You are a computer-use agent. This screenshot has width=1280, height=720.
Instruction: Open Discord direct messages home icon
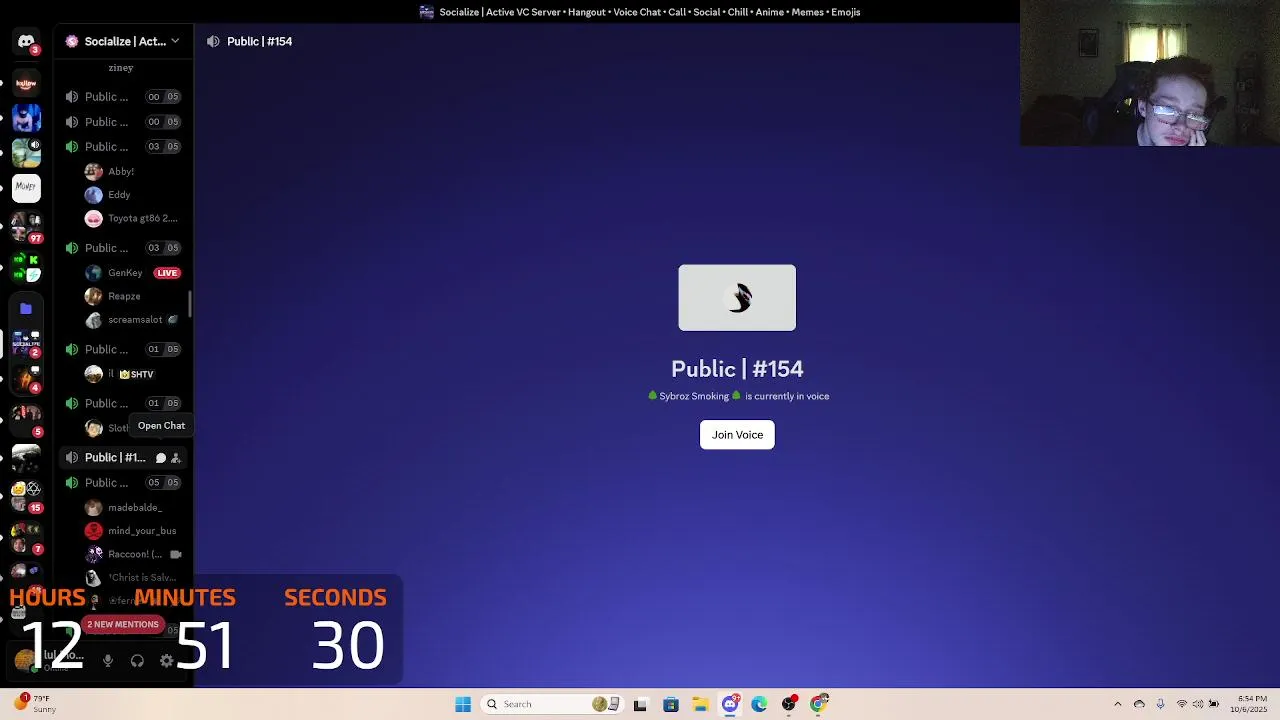coord(26,42)
